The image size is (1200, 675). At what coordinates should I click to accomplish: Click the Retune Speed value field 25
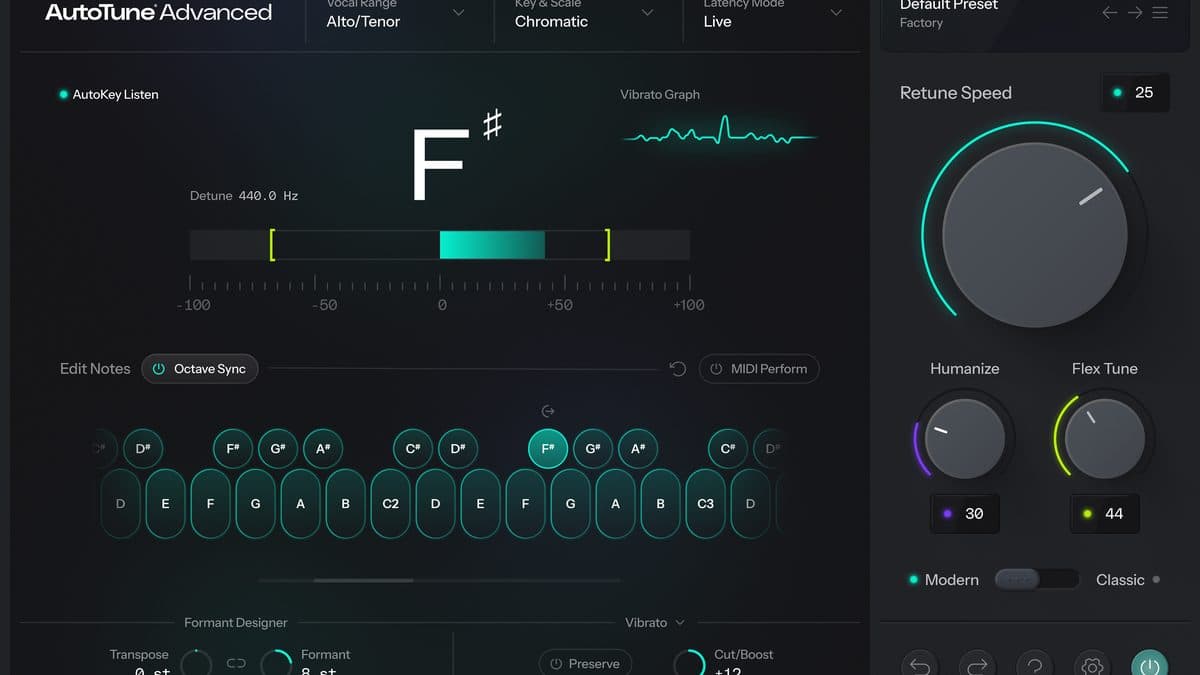pyautogui.click(x=1134, y=92)
